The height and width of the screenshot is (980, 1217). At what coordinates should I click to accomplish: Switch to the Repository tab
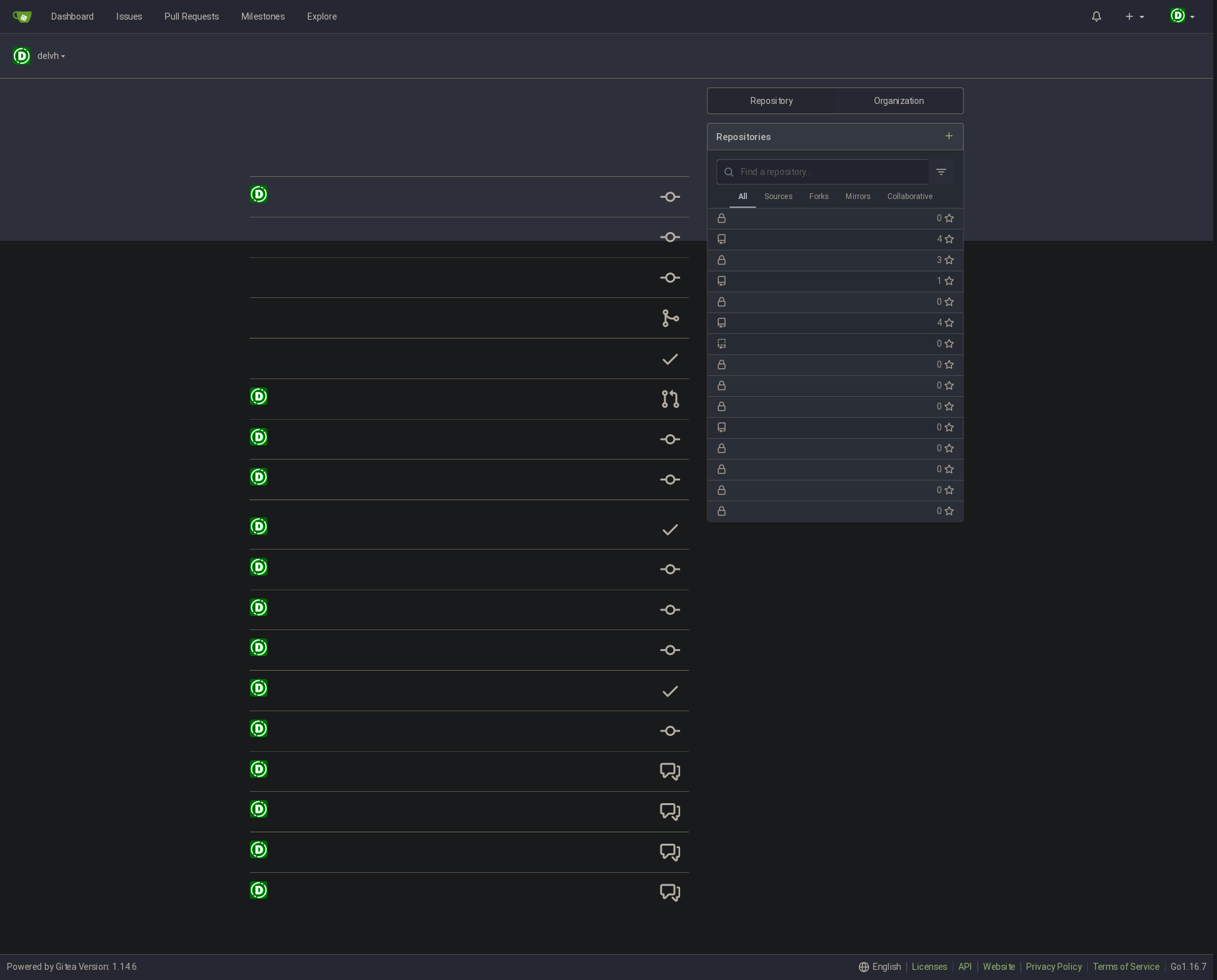pyautogui.click(x=771, y=101)
